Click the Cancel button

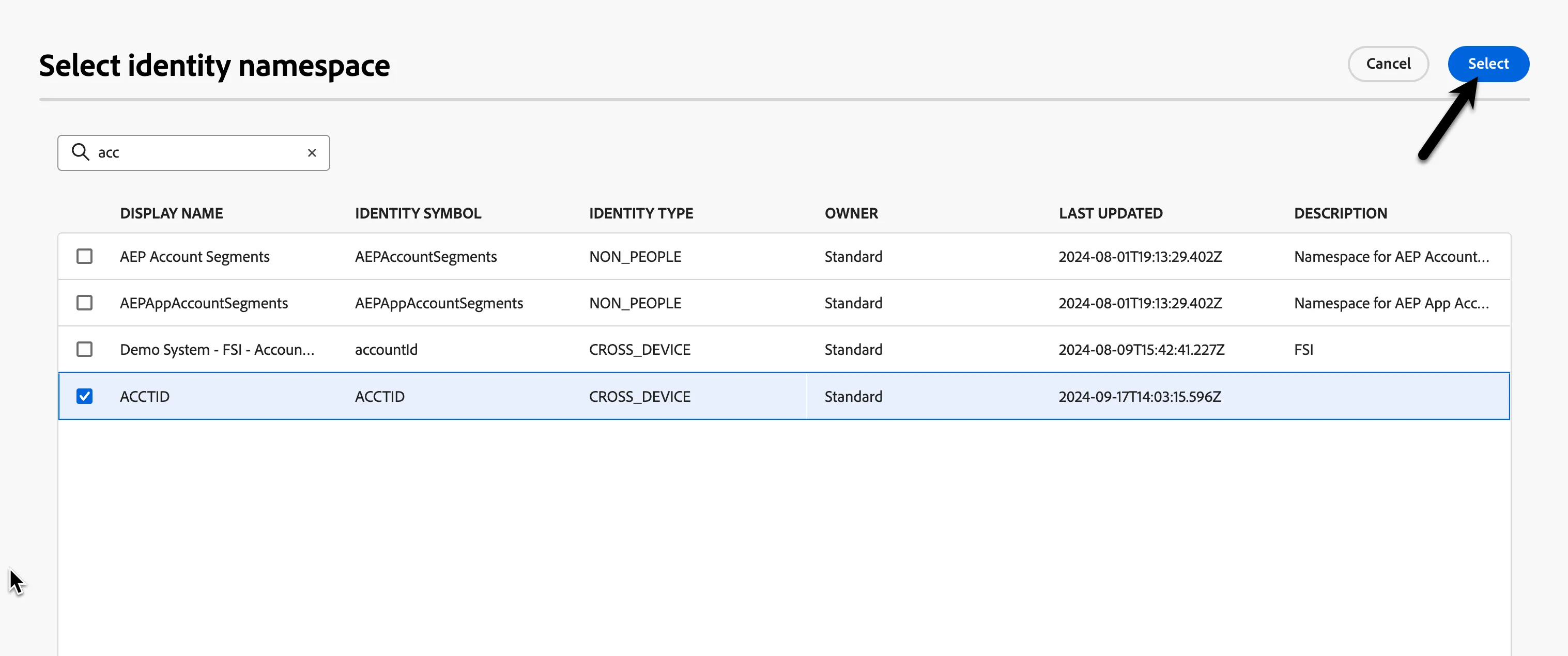(x=1388, y=64)
